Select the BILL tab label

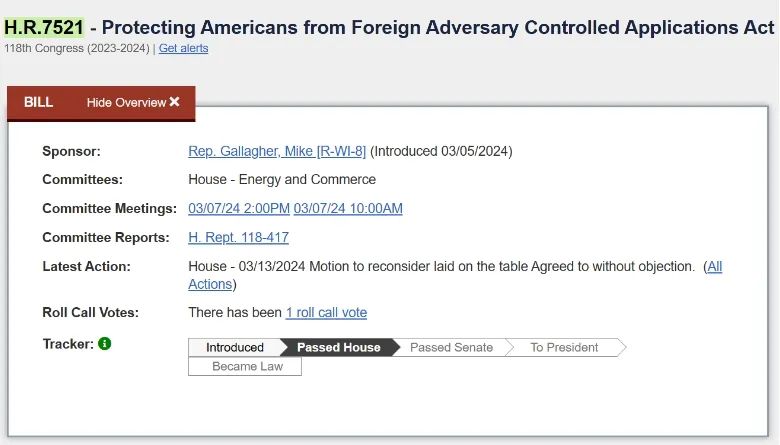click(x=38, y=102)
